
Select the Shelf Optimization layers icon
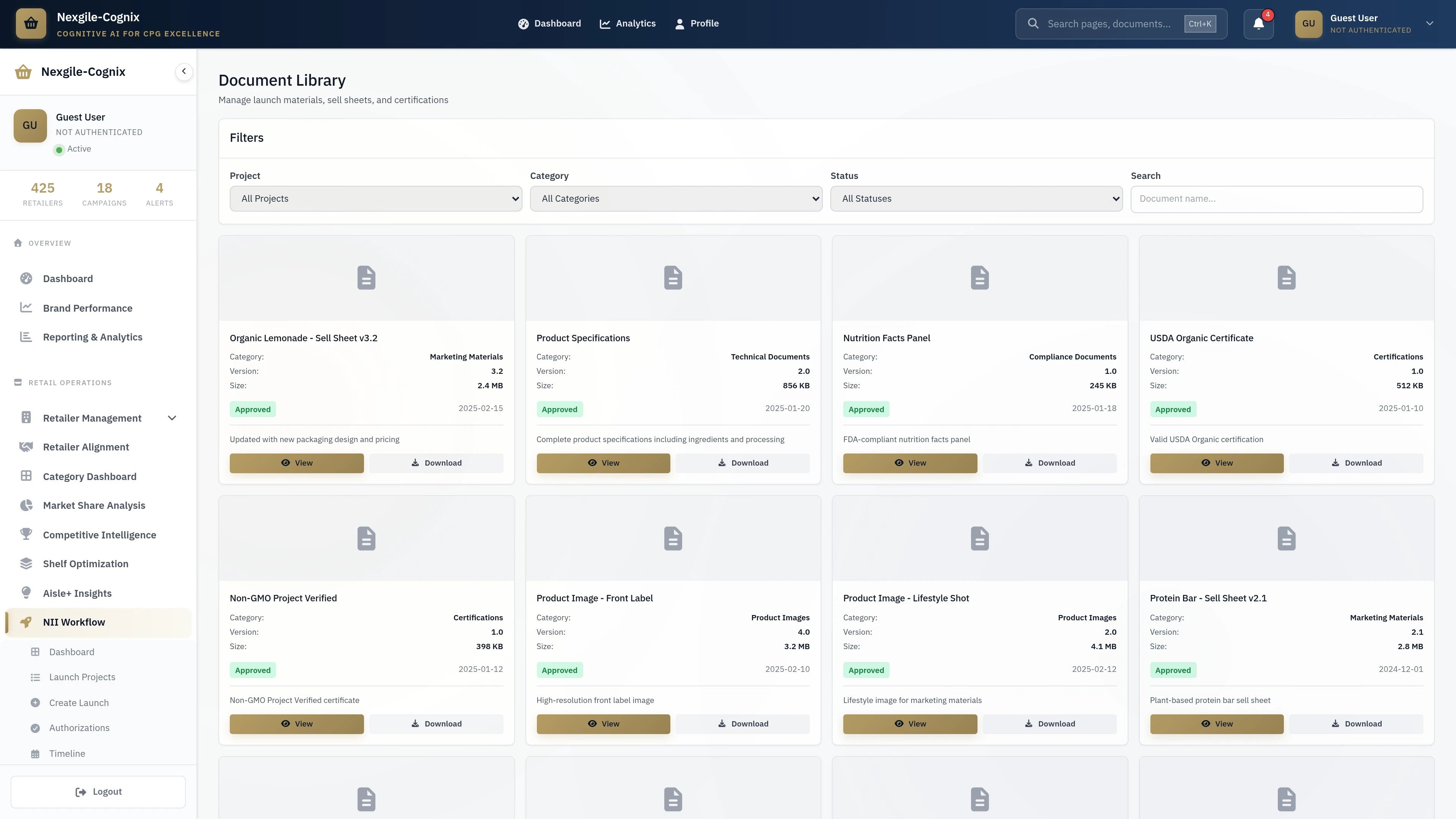pos(27,563)
